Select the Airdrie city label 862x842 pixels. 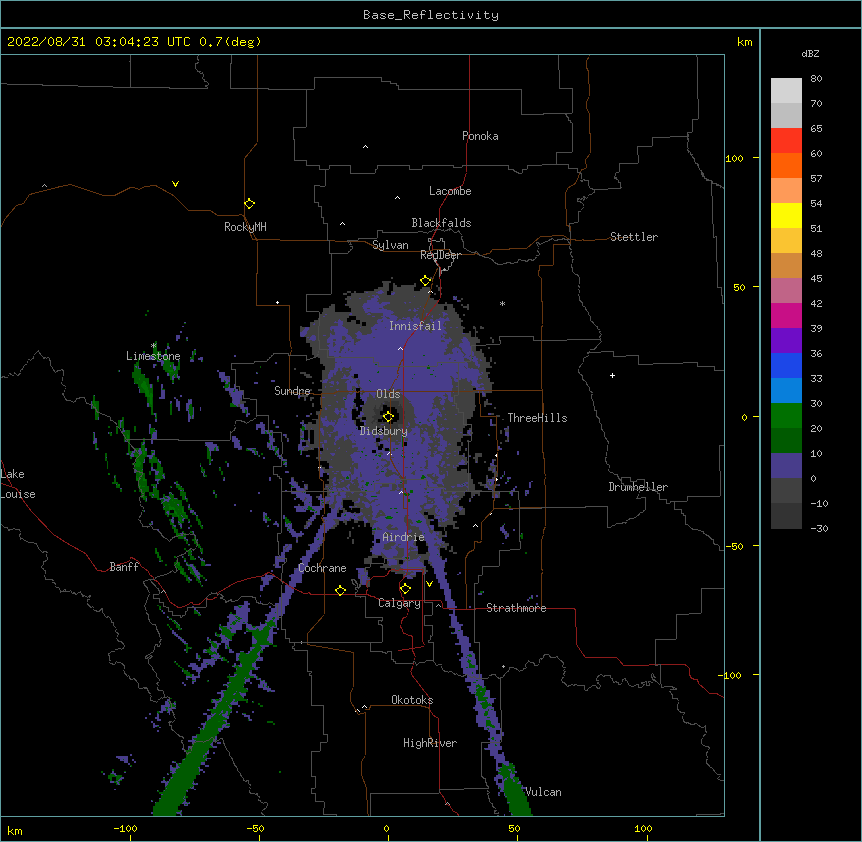[404, 537]
